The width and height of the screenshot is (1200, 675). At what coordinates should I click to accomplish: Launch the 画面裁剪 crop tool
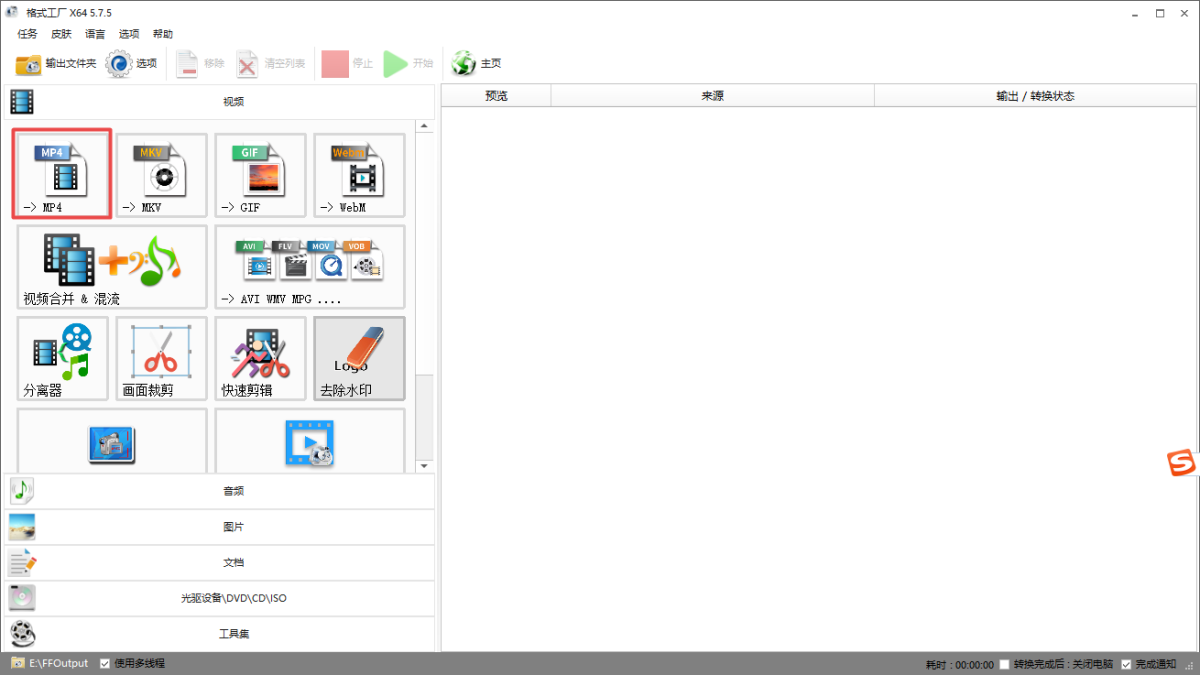tap(161, 357)
